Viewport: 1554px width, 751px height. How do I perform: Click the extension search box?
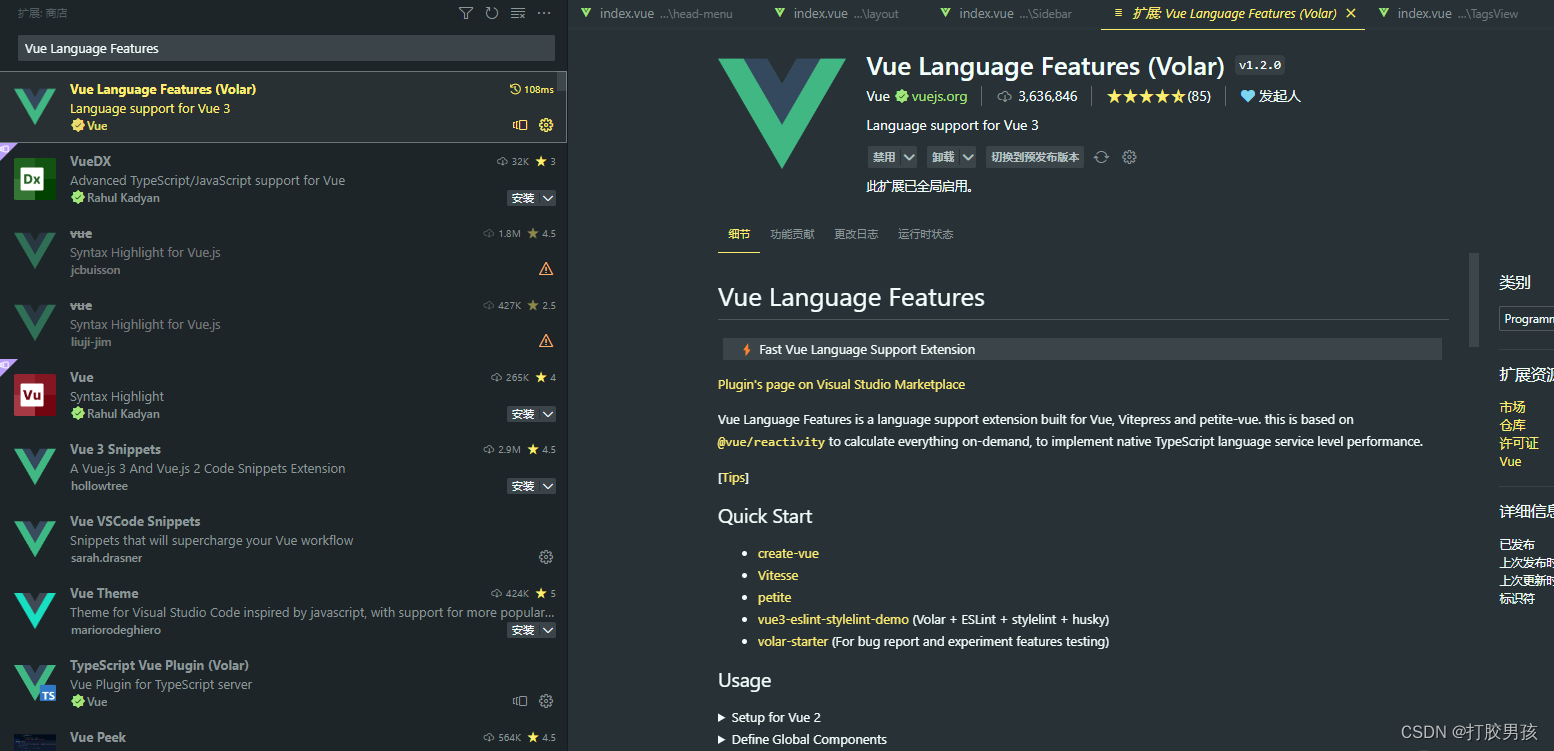pyautogui.click(x=286, y=48)
